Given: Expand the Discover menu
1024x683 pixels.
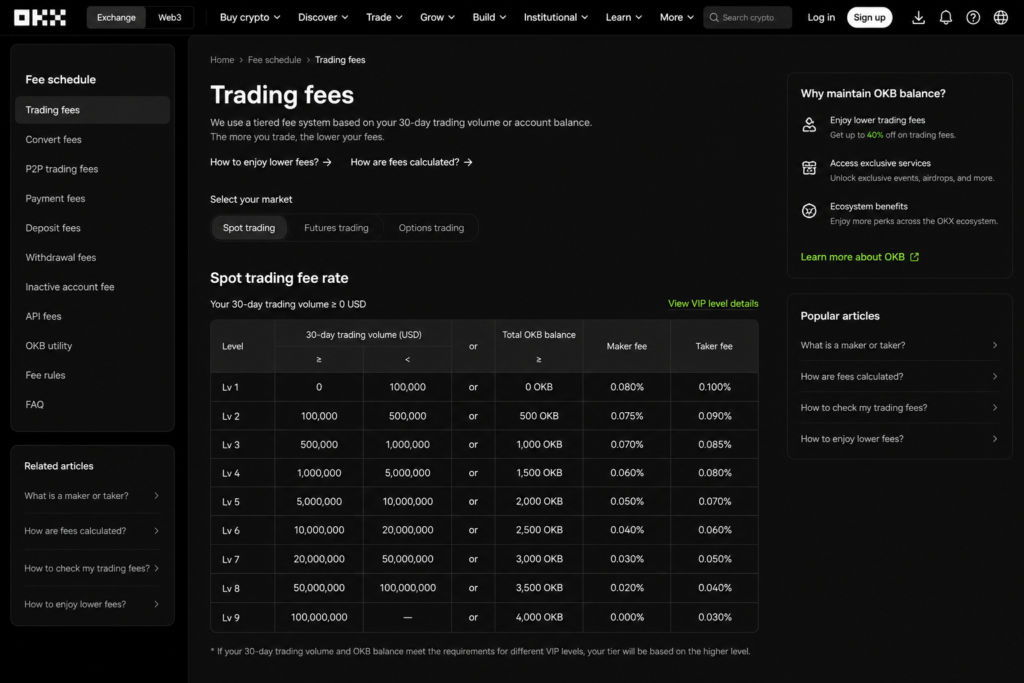Looking at the screenshot, I should coord(323,18).
